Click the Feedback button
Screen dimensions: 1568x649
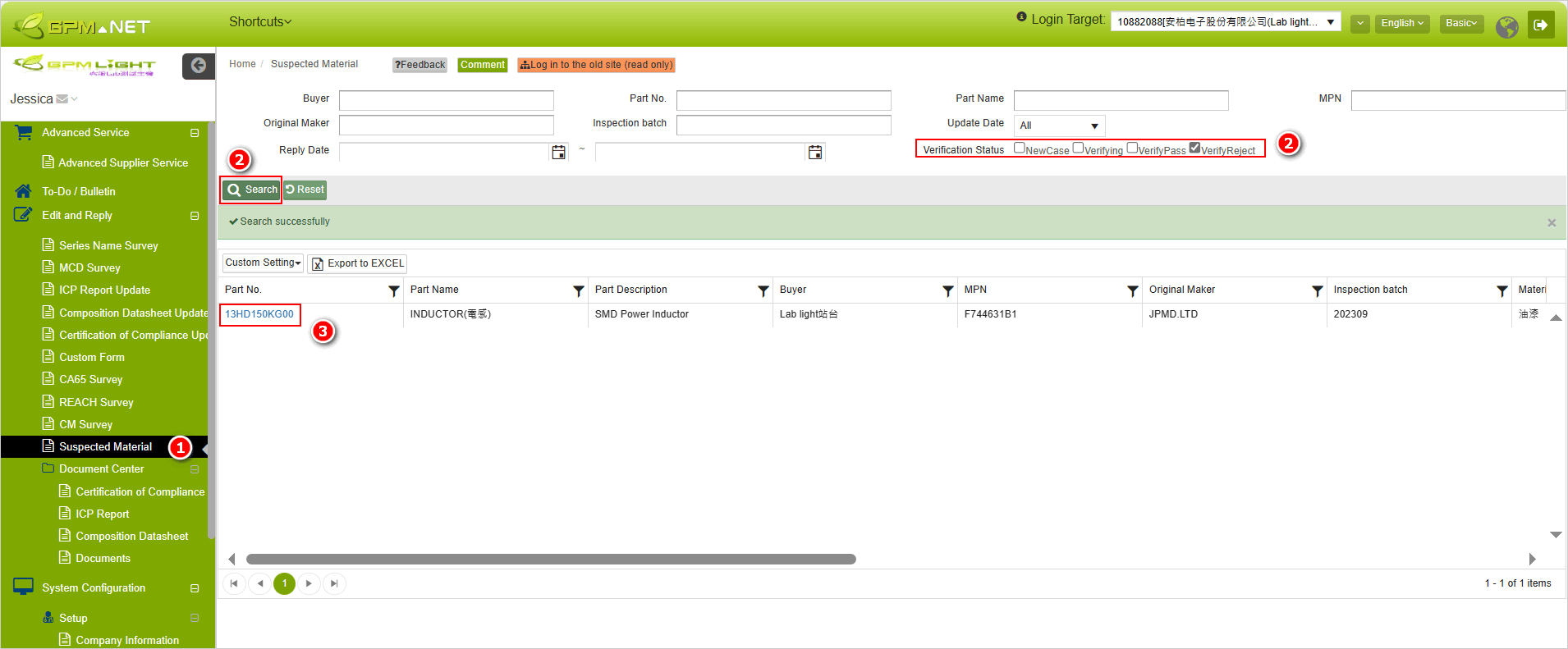coord(420,65)
